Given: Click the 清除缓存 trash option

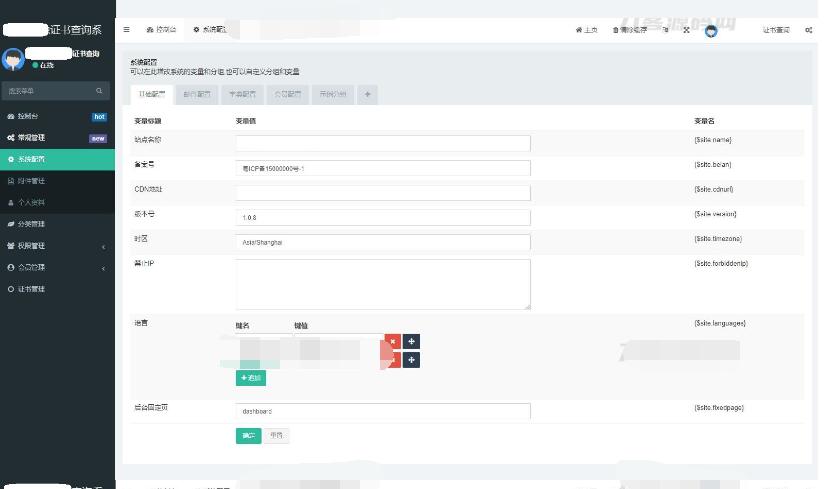Looking at the screenshot, I should click(630, 30).
